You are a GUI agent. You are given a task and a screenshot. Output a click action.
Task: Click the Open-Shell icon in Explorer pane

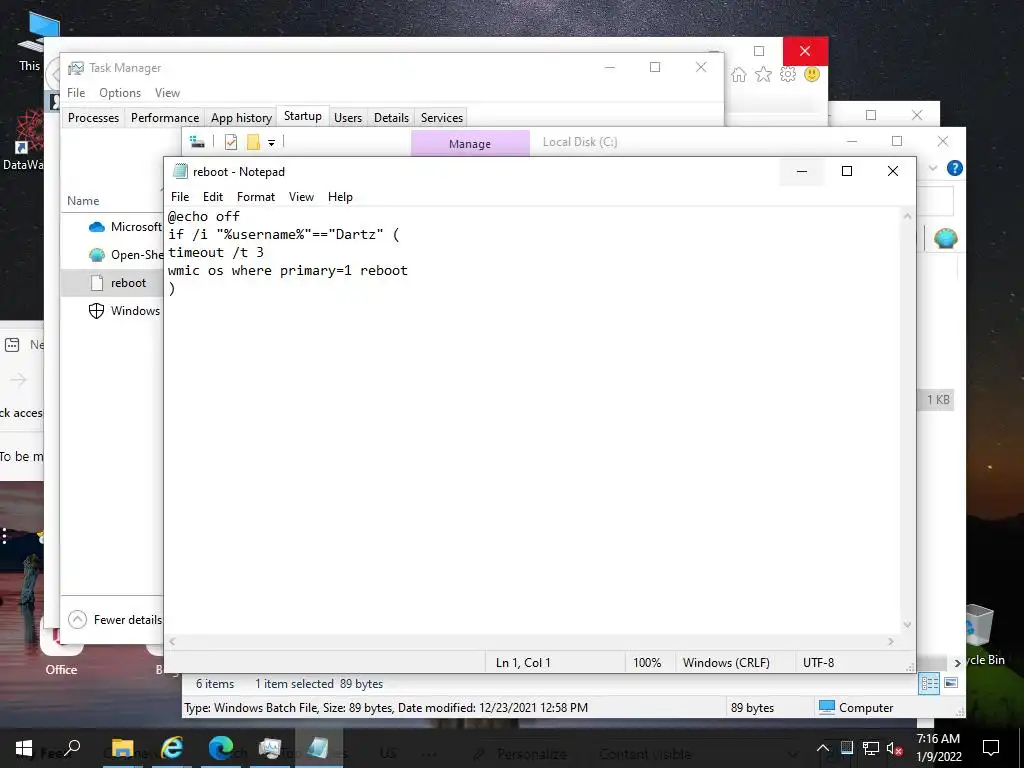click(945, 238)
